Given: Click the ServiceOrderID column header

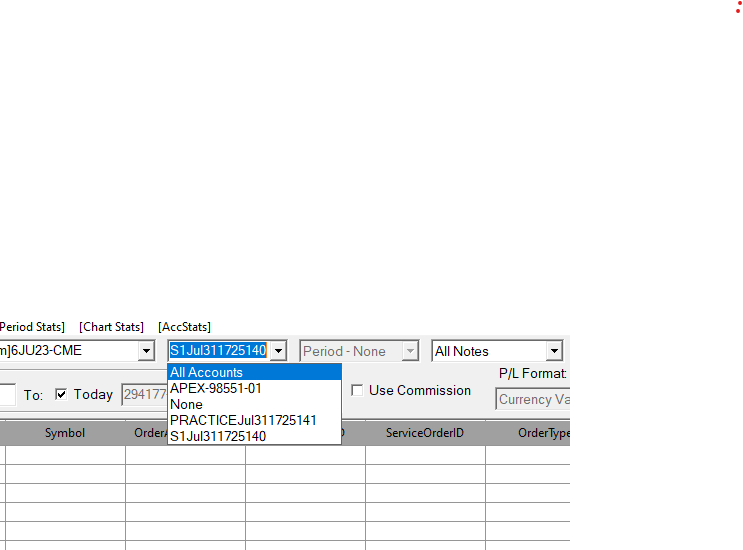Looking at the screenshot, I should [x=425, y=433].
